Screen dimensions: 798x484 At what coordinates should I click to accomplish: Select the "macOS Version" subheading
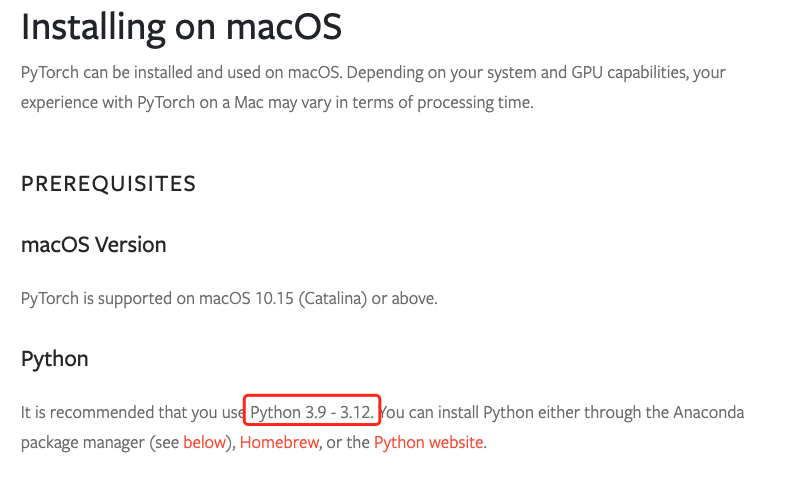click(x=93, y=245)
